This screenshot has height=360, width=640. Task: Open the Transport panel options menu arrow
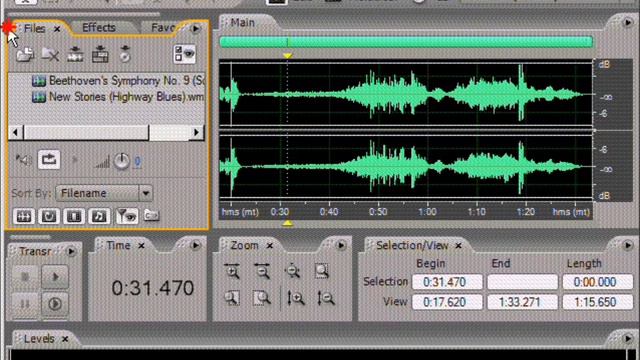(71, 251)
